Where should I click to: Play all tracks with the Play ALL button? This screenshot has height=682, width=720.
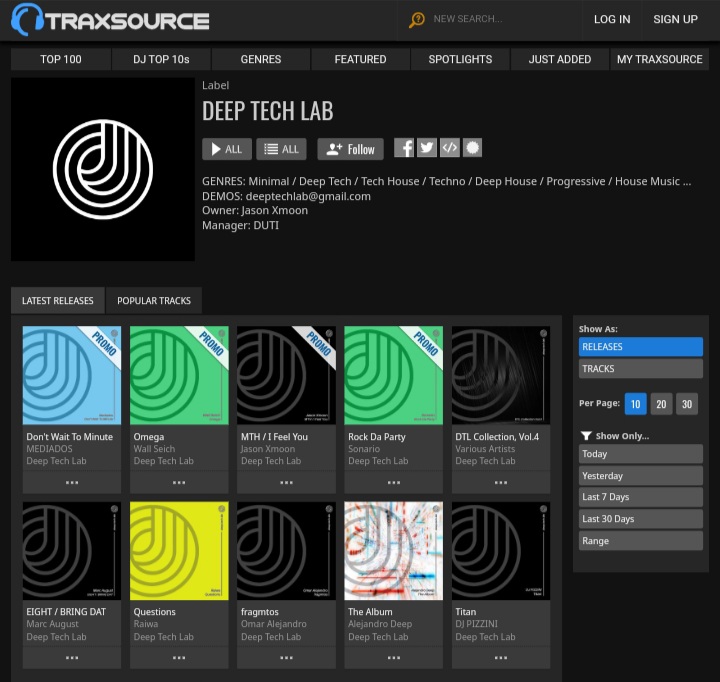tap(227, 149)
